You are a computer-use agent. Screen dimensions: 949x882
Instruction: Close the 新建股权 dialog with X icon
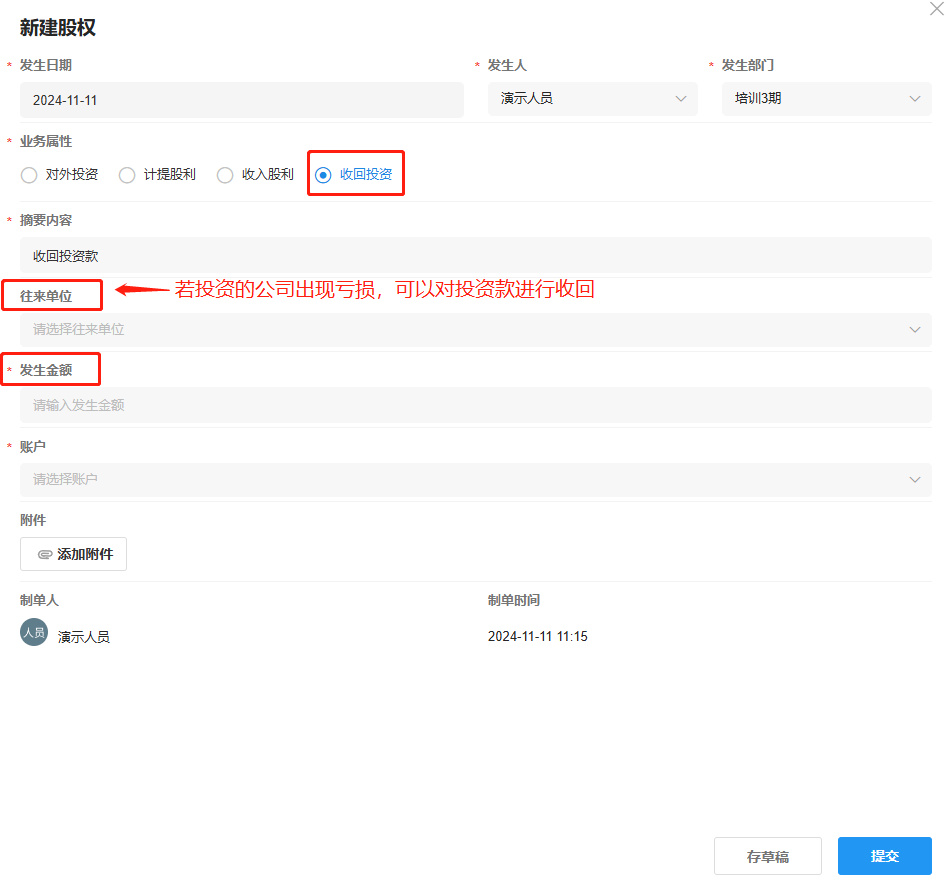[x=936, y=8]
